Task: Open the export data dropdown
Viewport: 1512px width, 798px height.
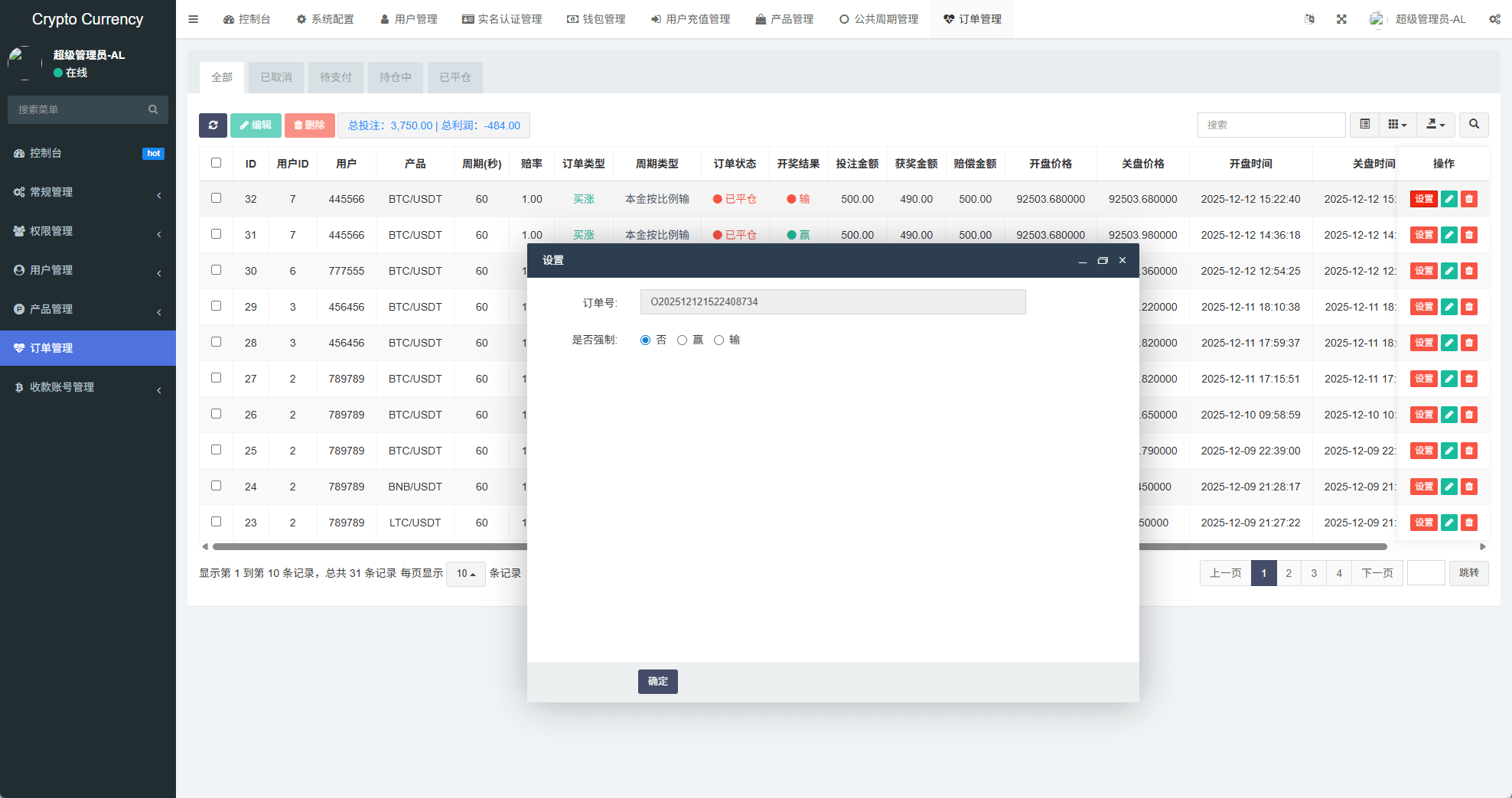Action: click(1435, 125)
